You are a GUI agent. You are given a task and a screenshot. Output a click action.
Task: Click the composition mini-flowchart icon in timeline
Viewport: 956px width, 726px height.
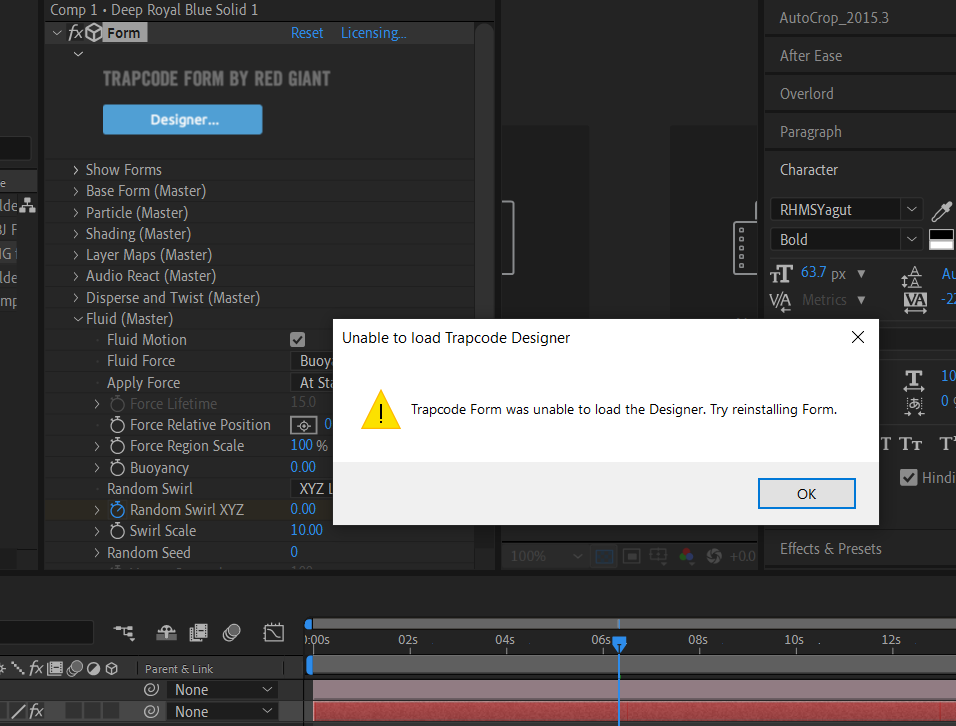click(125, 632)
